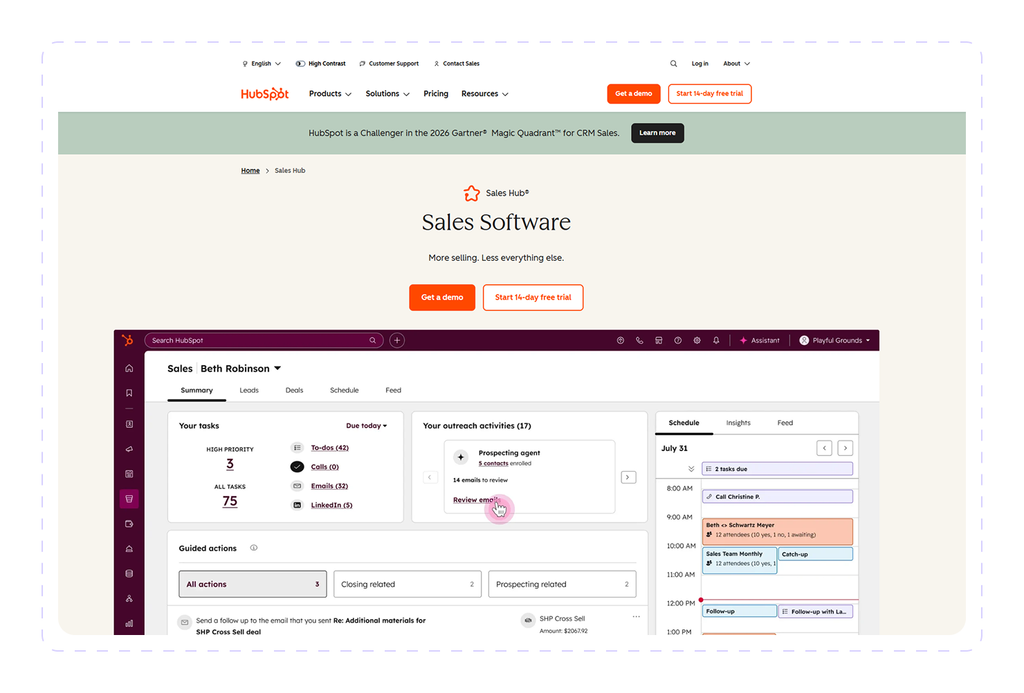
Task: Collapse the tasks due double chevron
Action: [691, 469]
